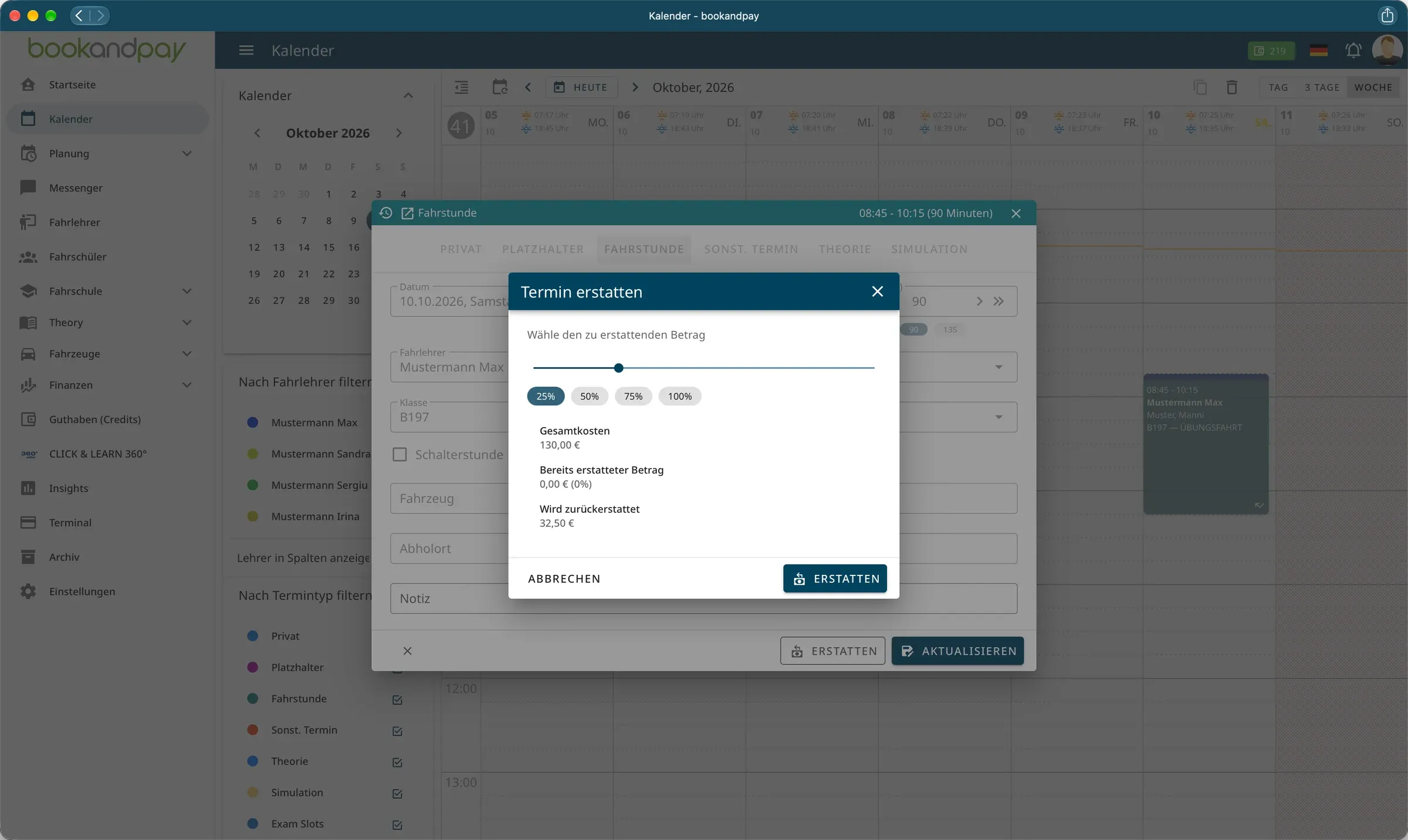Toggle the Theorie filter checkbox

pyautogui.click(x=397, y=762)
